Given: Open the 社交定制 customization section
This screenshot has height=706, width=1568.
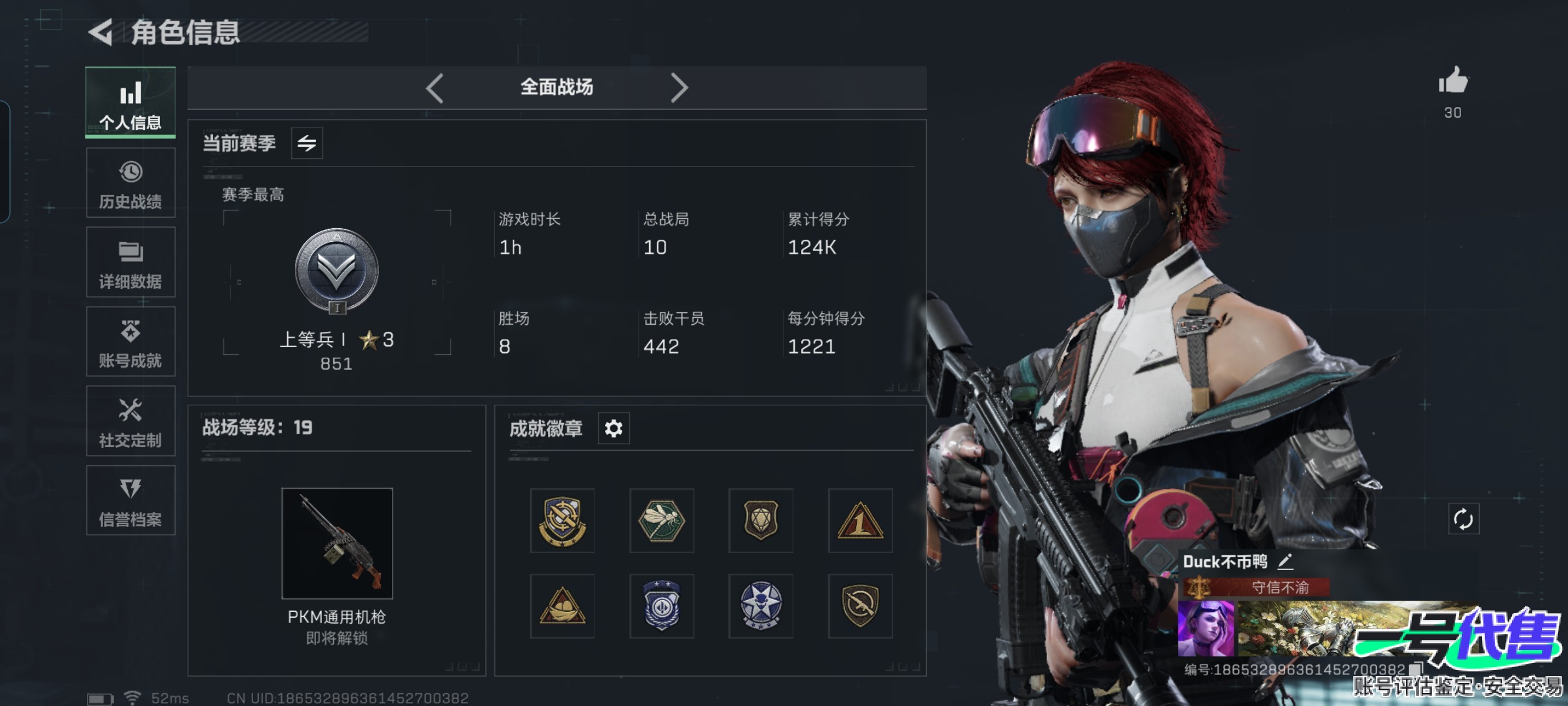Looking at the screenshot, I should click(x=131, y=421).
